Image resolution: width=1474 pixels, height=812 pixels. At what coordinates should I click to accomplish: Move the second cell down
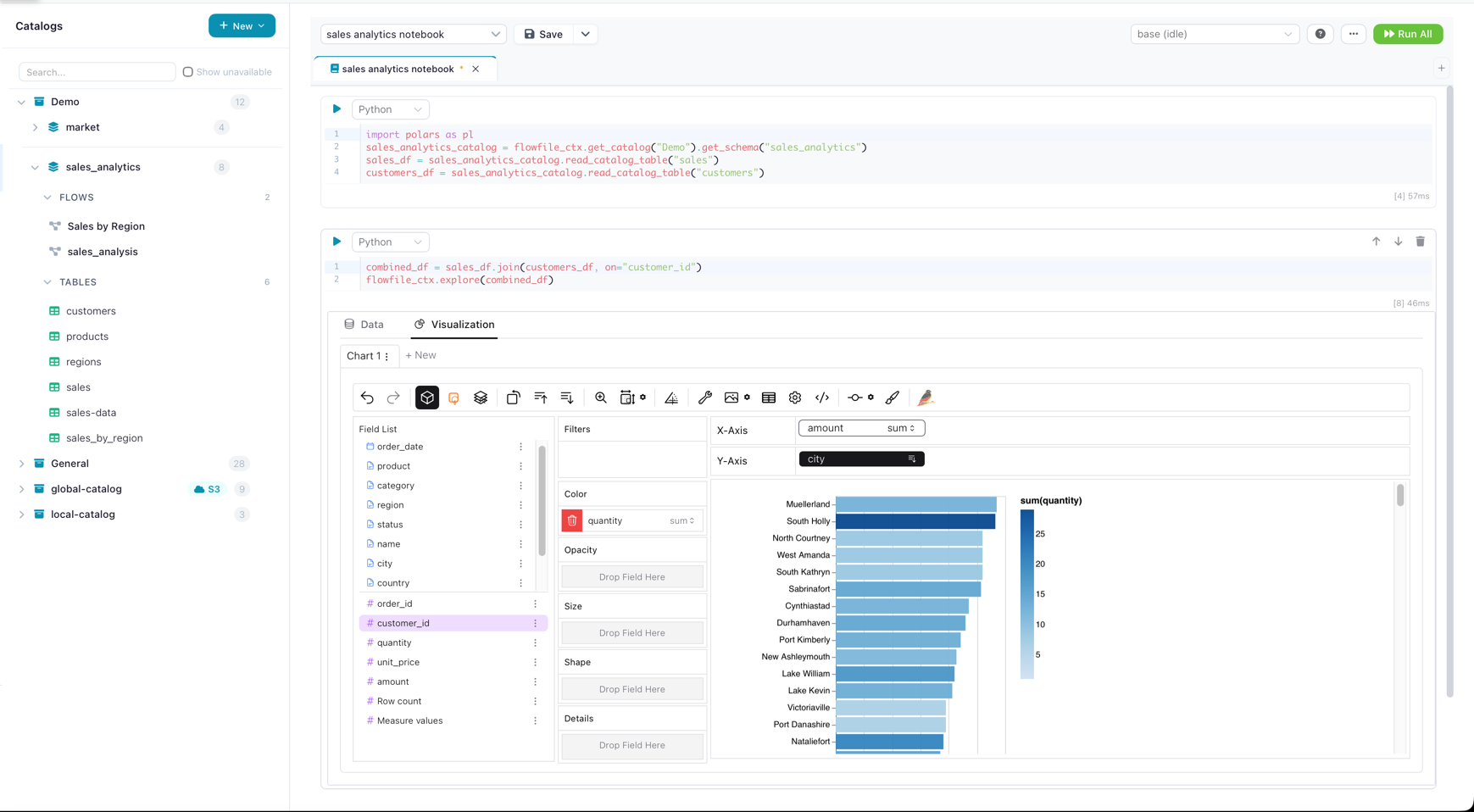[x=1398, y=242]
